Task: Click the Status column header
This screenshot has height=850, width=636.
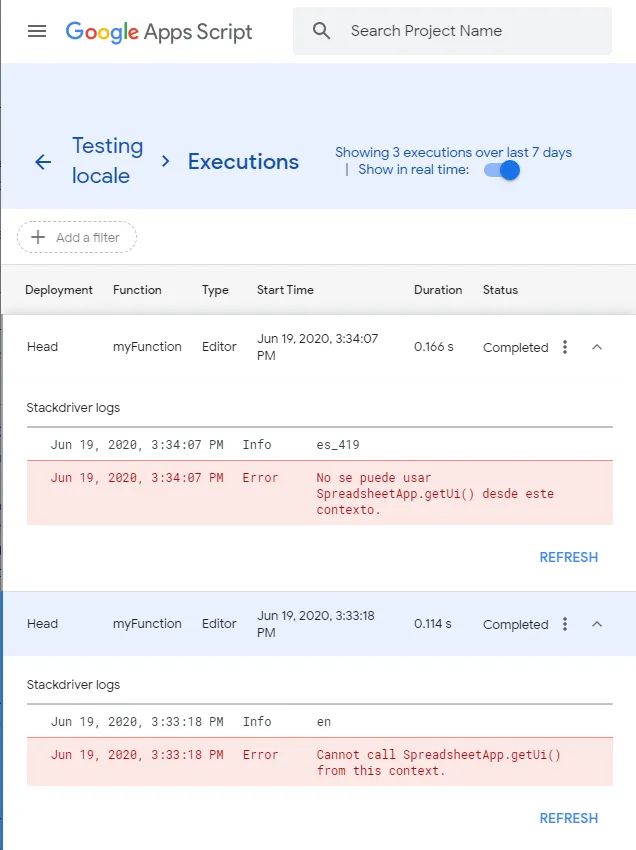Action: point(500,290)
